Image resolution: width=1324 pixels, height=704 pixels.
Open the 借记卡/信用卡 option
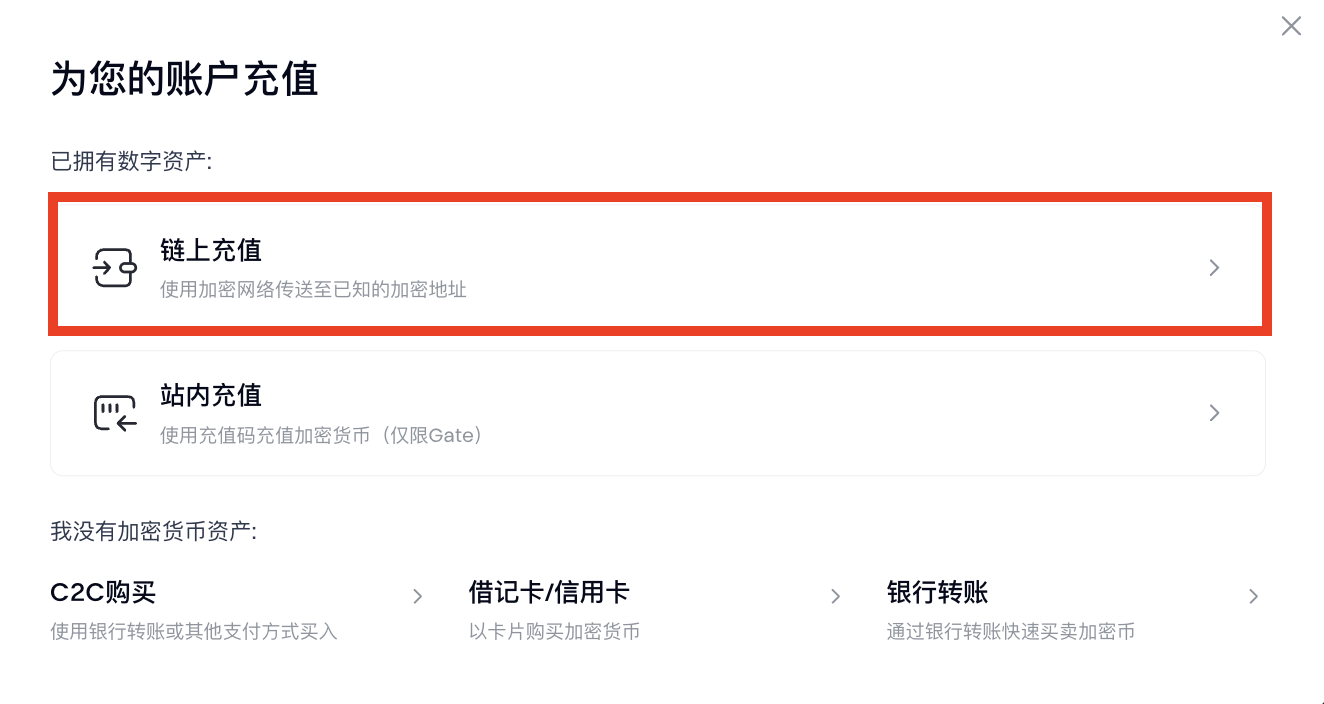548,593
